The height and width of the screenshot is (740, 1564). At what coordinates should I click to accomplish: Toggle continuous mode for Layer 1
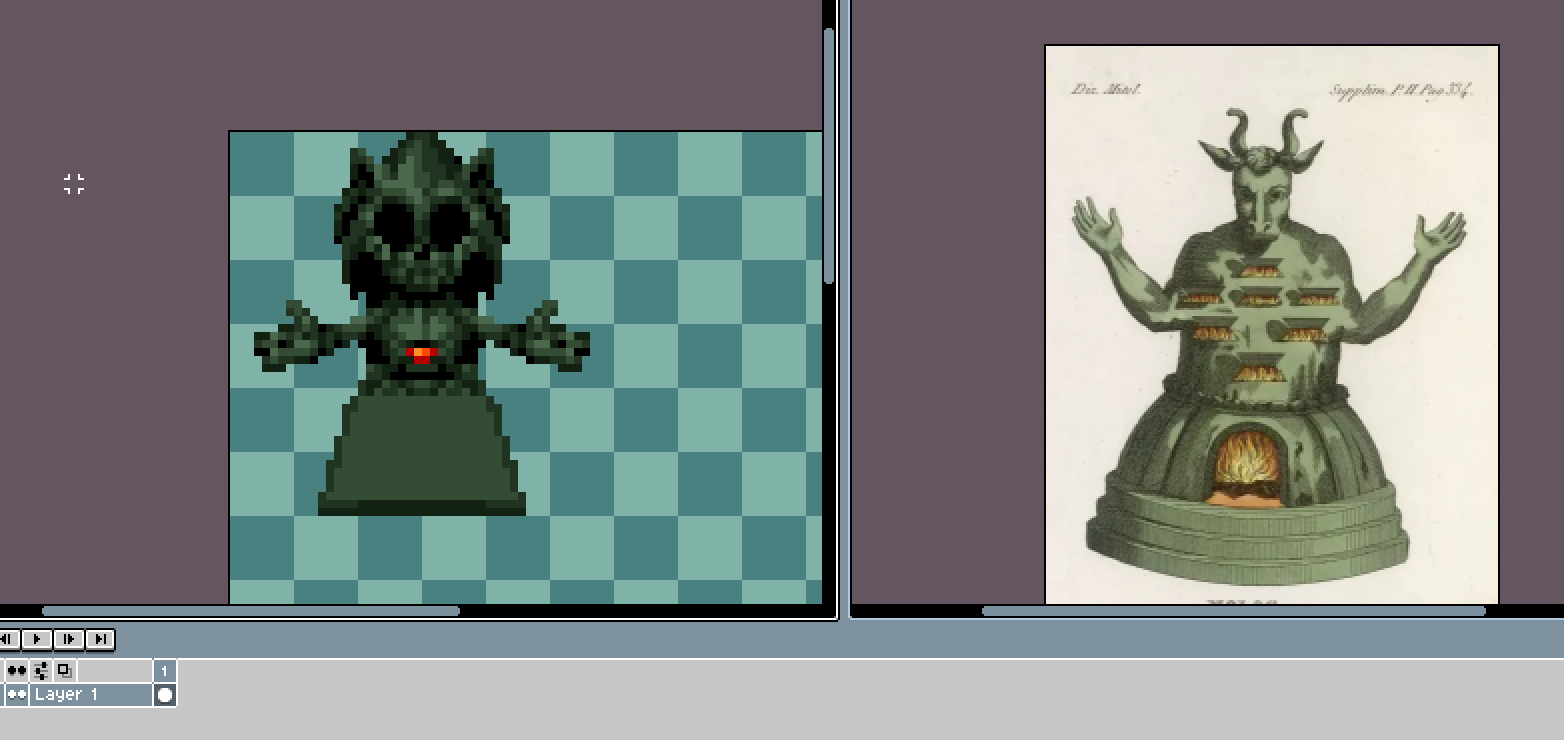click(x=17, y=694)
